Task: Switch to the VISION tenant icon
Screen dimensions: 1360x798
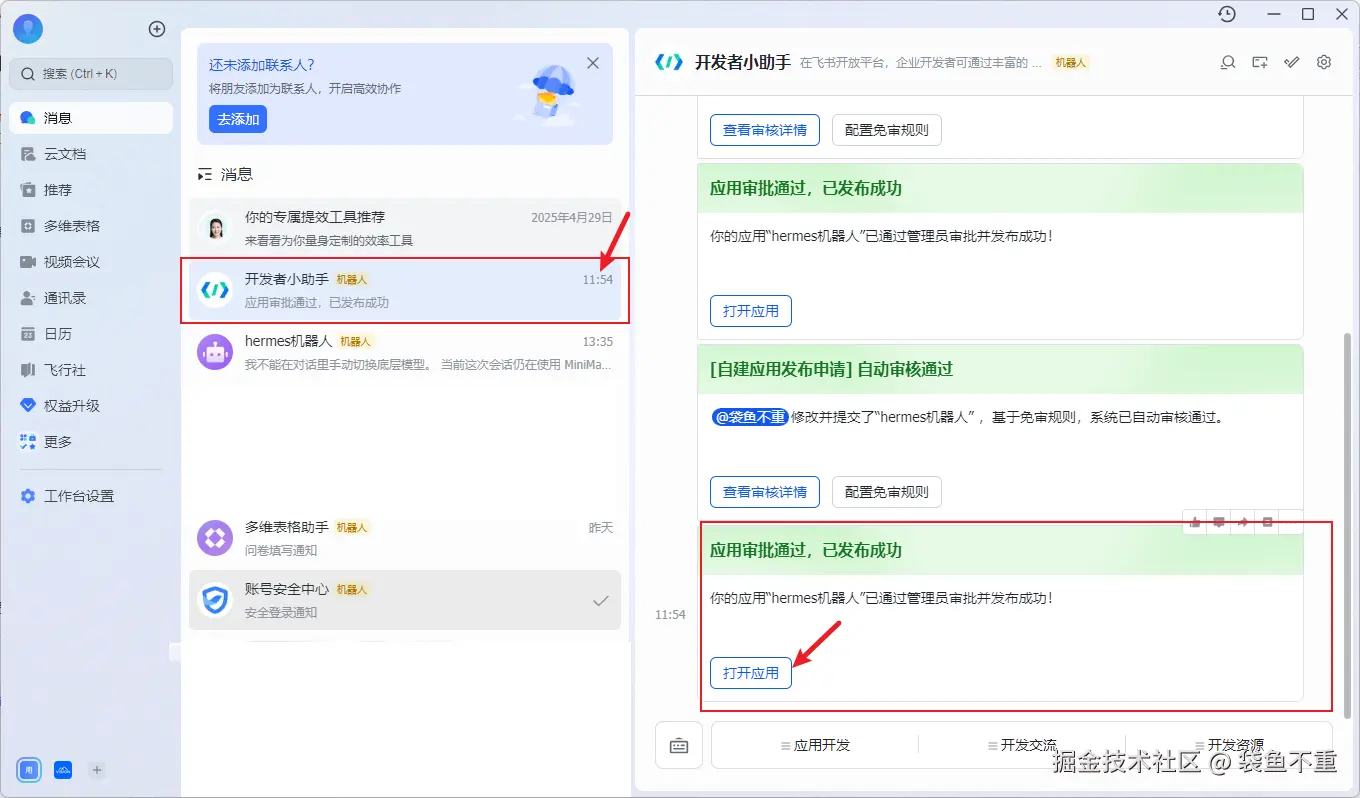Action: coord(63,770)
